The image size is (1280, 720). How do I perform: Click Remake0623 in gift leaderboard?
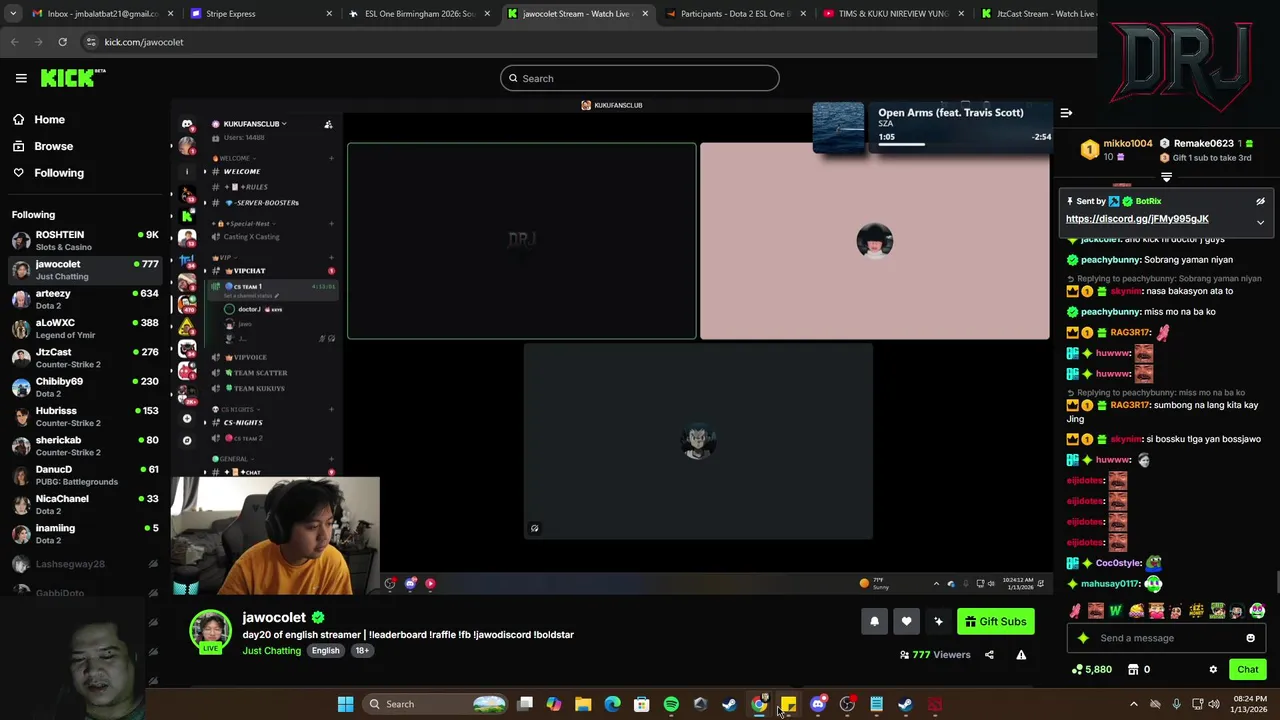click(x=1203, y=144)
